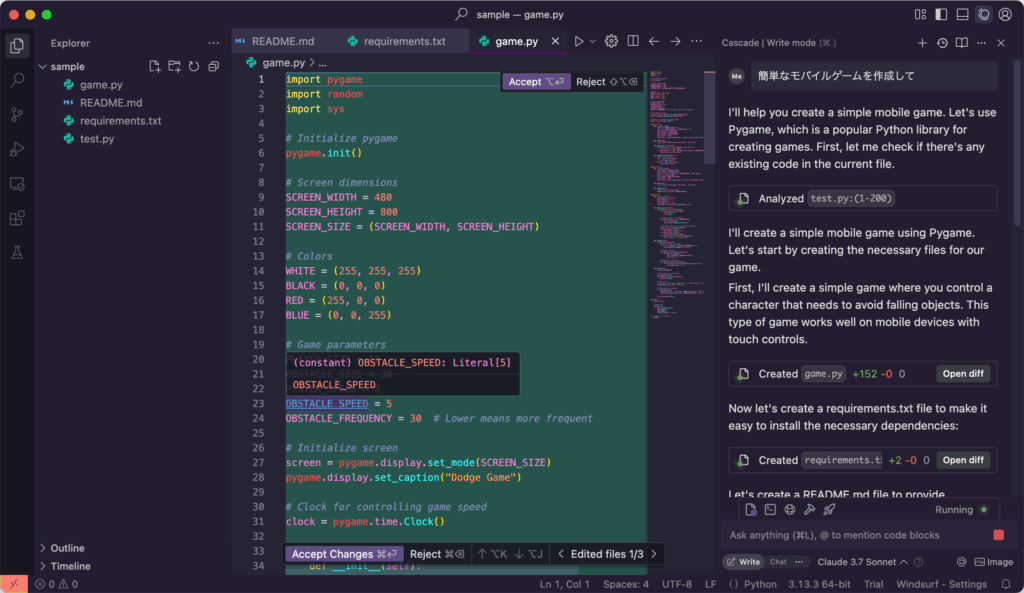Click the code minimap overview

[677, 196]
